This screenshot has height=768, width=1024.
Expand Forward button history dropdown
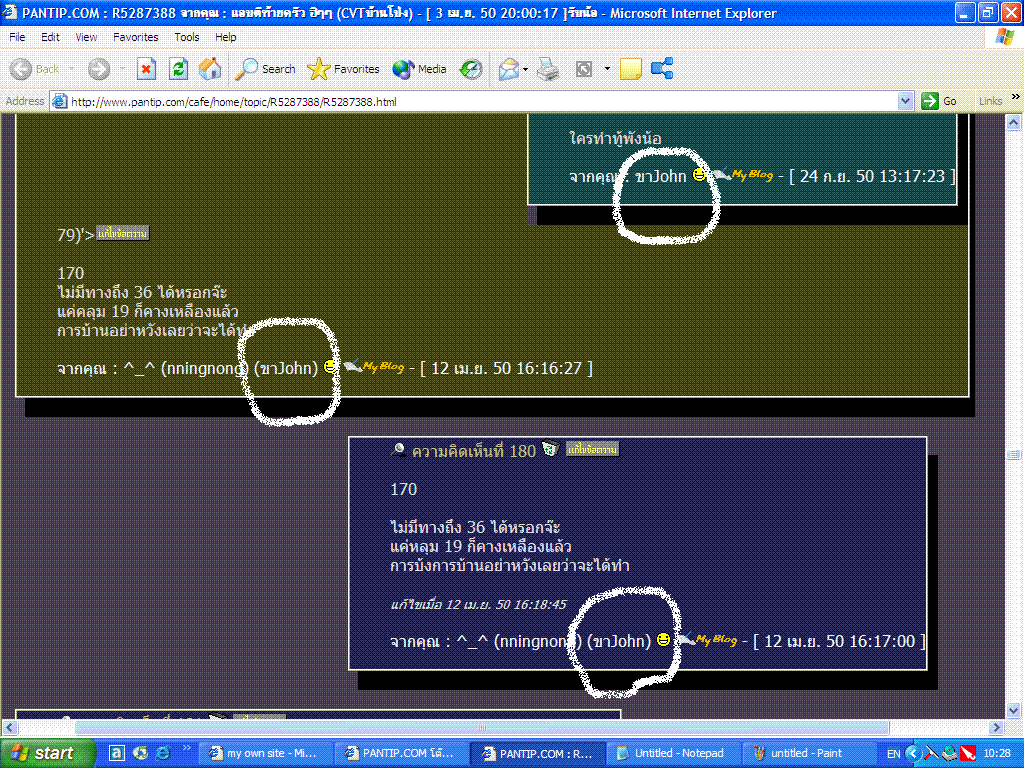(x=121, y=69)
